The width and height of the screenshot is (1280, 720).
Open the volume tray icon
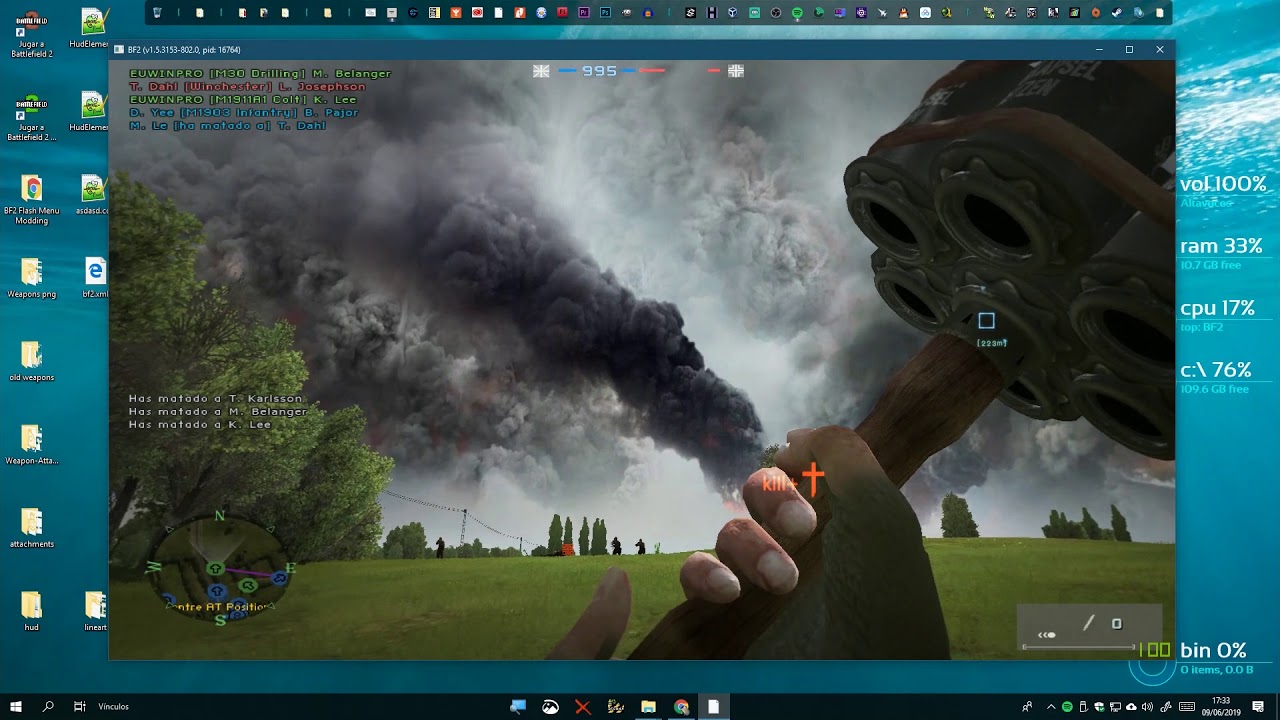[x=1147, y=706]
